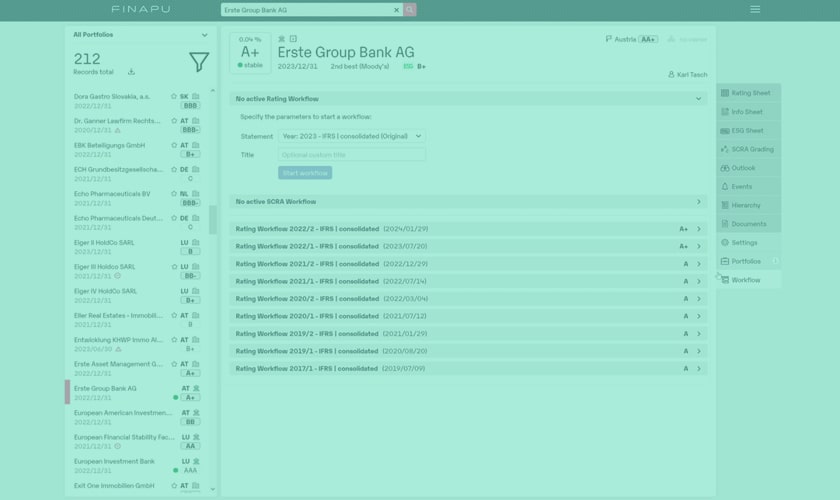840x500 pixels.
Task: Star Eiger III Holdco SARL as favorite
Action: 174,266
